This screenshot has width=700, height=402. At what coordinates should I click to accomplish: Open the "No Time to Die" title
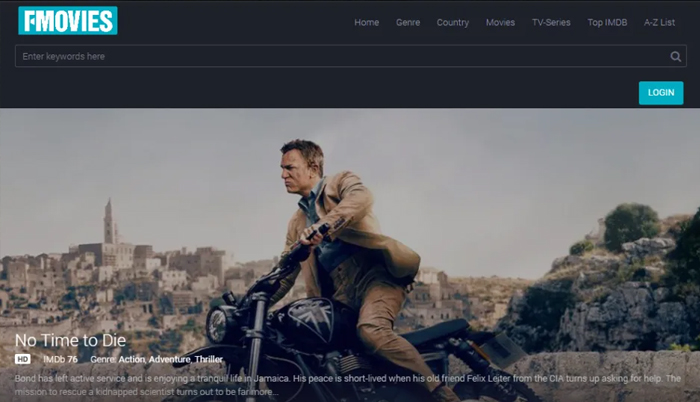click(71, 340)
